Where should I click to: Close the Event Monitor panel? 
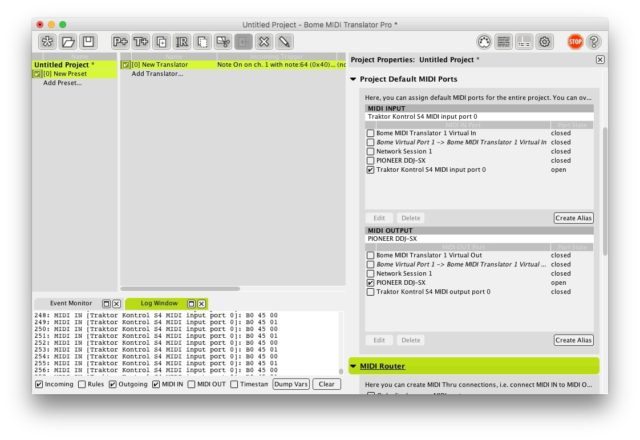[x=117, y=304]
